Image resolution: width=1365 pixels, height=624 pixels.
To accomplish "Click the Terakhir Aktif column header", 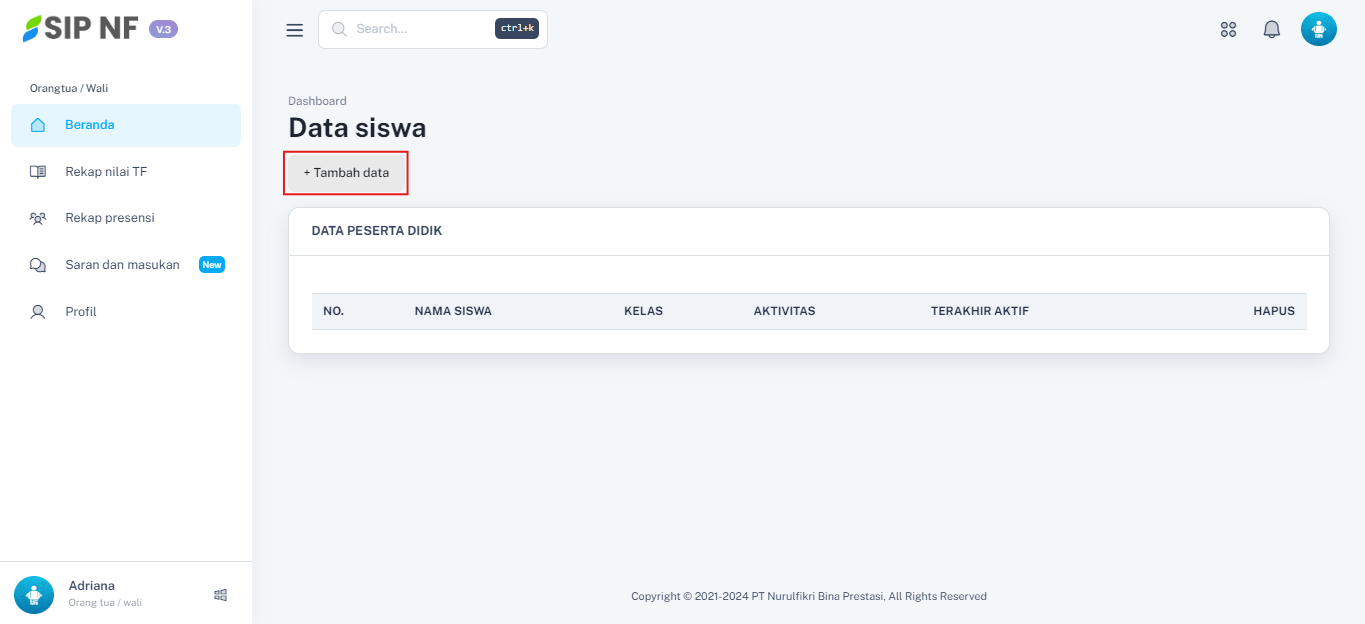I will (x=979, y=311).
